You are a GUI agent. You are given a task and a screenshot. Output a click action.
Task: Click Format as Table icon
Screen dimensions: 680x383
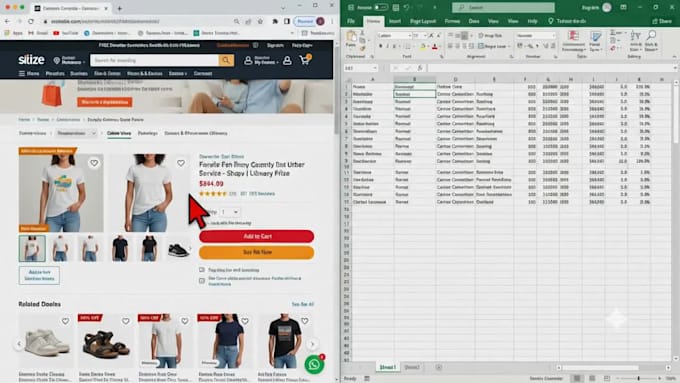click(x=595, y=41)
